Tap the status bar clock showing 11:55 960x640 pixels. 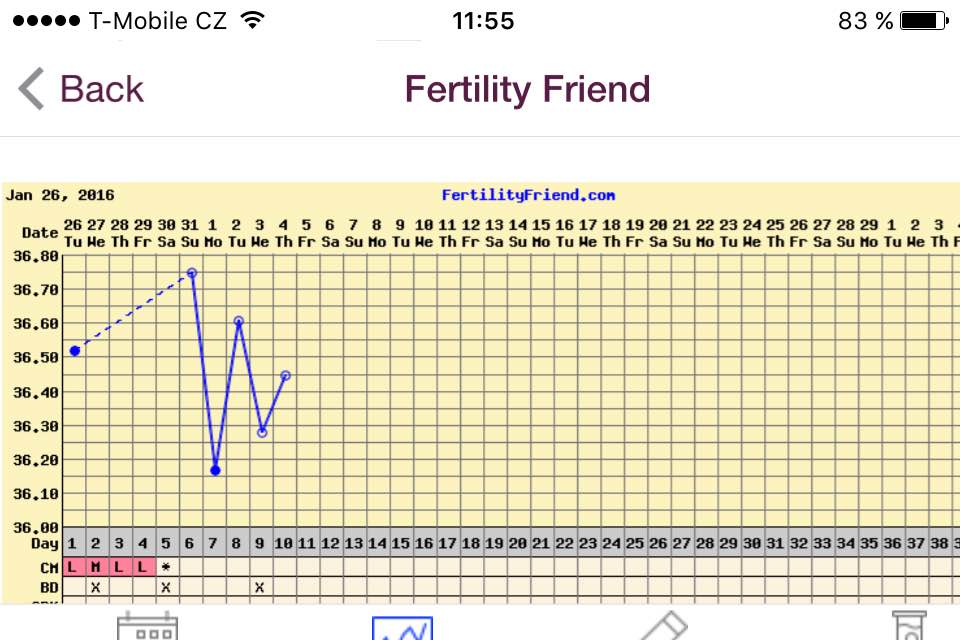(x=483, y=21)
